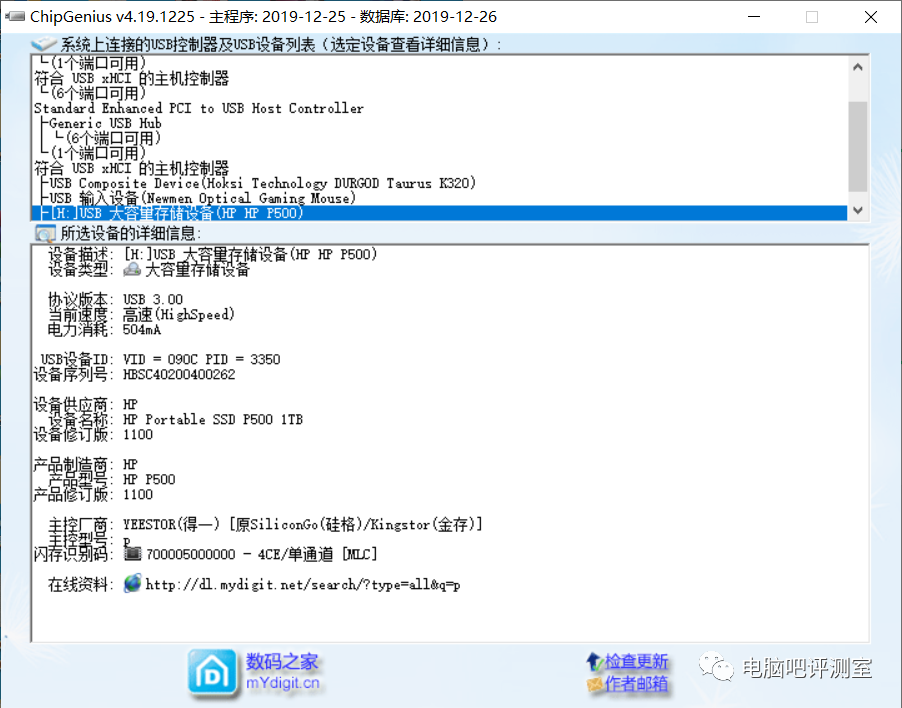Select Standard Enhanced PCI to USB Host Controller
The image size is (902, 708).
(x=198, y=108)
